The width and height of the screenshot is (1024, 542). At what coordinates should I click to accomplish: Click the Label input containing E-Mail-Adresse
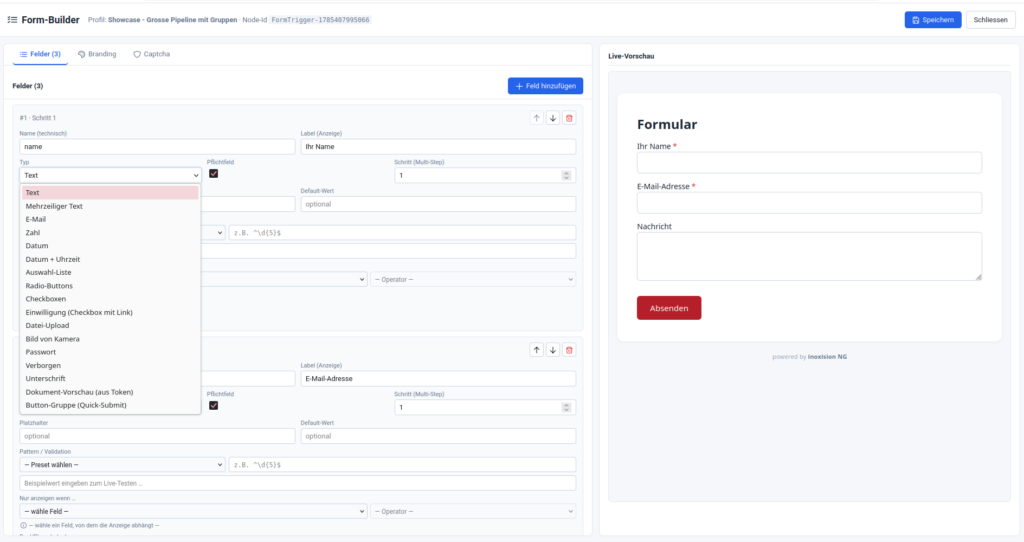click(x=438, y=379)
